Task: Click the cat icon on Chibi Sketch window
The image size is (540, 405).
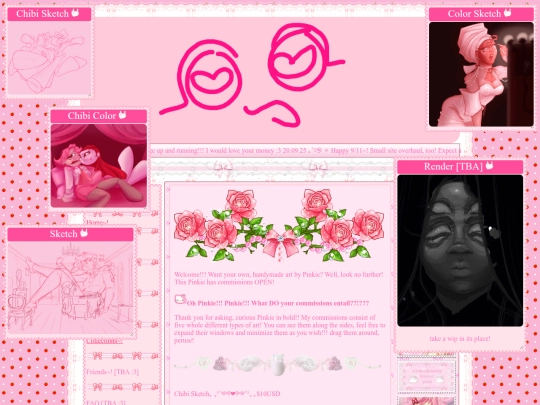Action: 75,13
